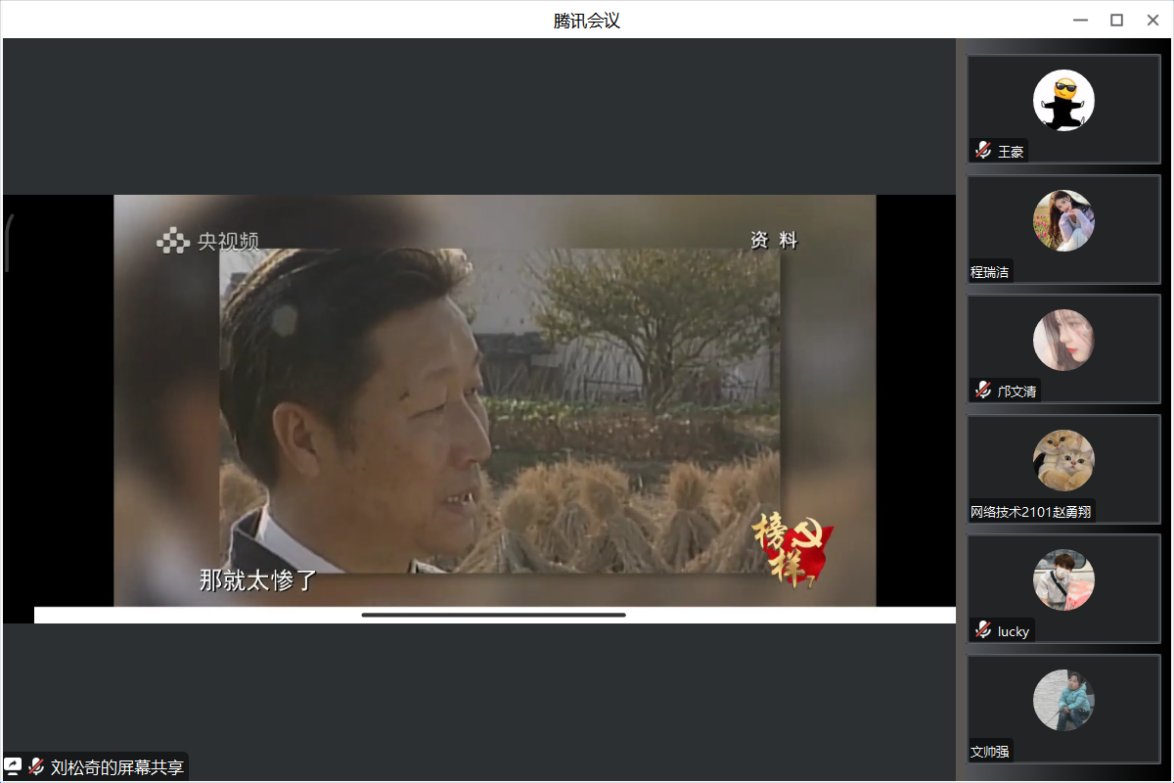Select 程瑞洁's participant avatar
1174x783 pixels.
point(1063,221)
